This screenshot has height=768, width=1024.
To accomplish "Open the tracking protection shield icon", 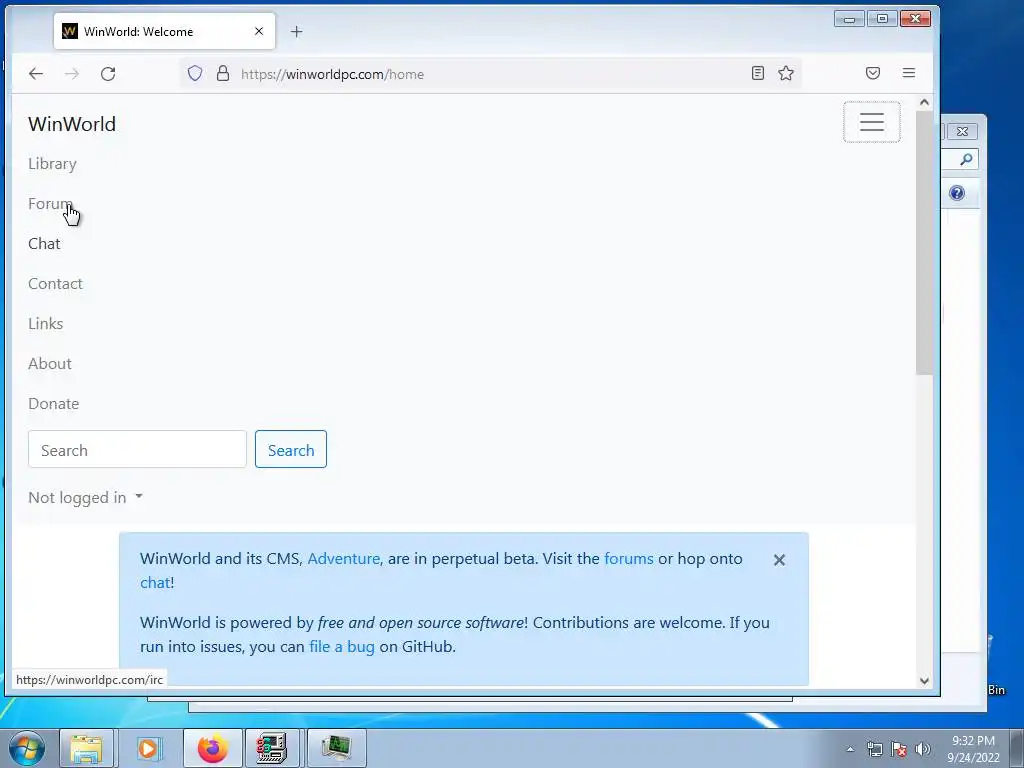I will tap(195, 73).
